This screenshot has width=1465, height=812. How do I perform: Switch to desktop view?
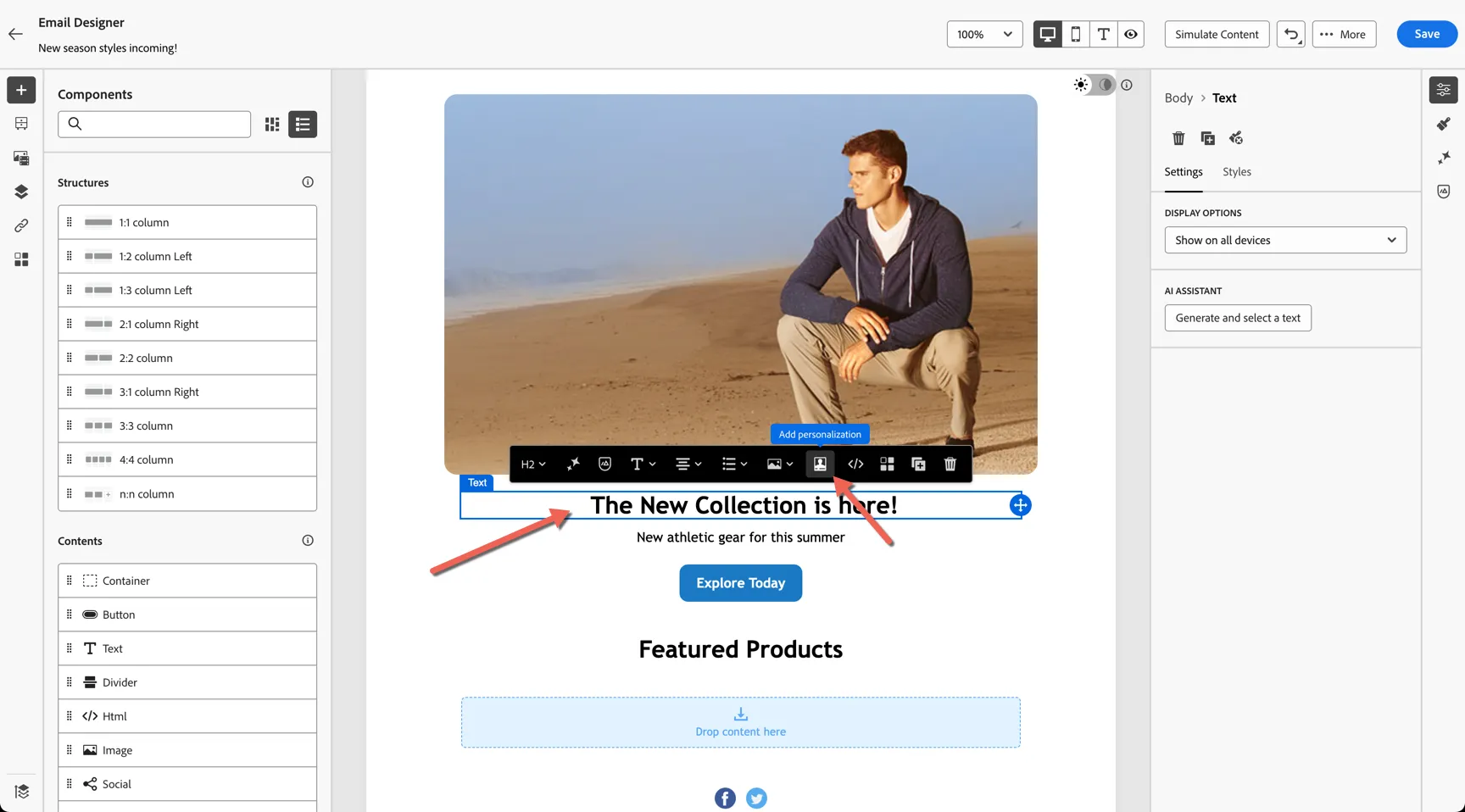point(1048,34)
